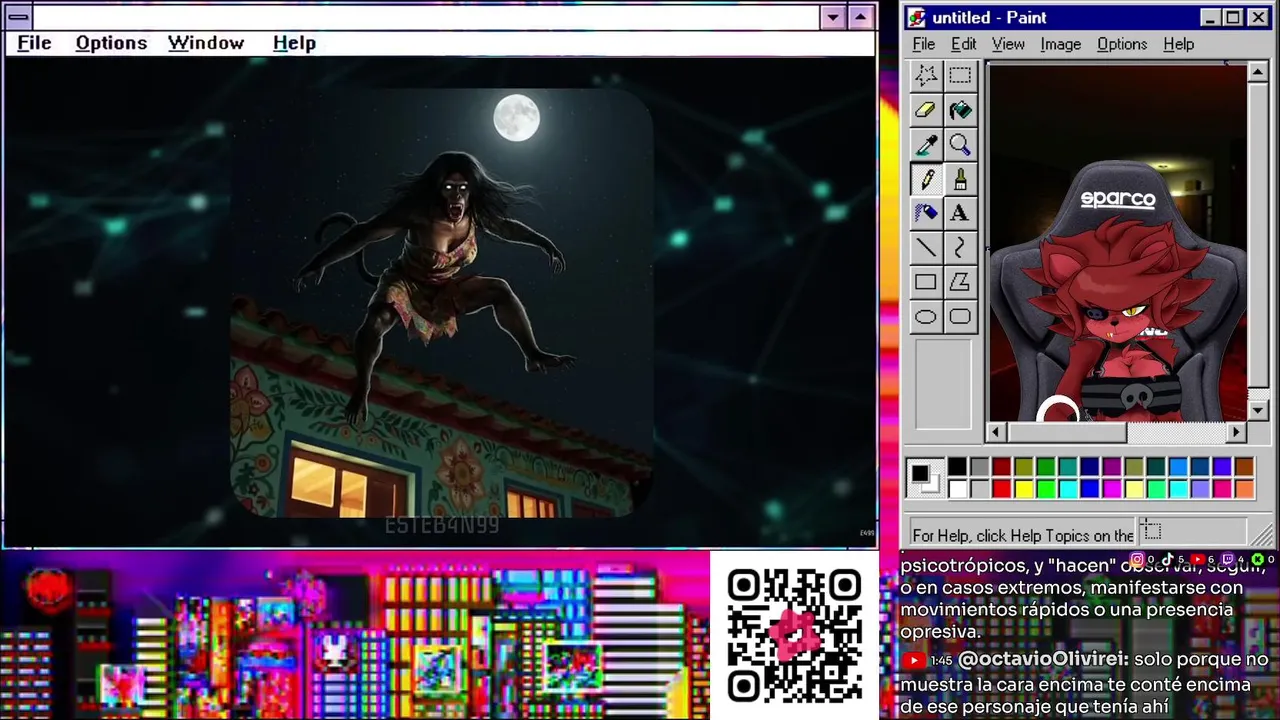Activate the Pick Color eyedropper tool
This screenshot has width=1280, height=720.
coord(926,145)
